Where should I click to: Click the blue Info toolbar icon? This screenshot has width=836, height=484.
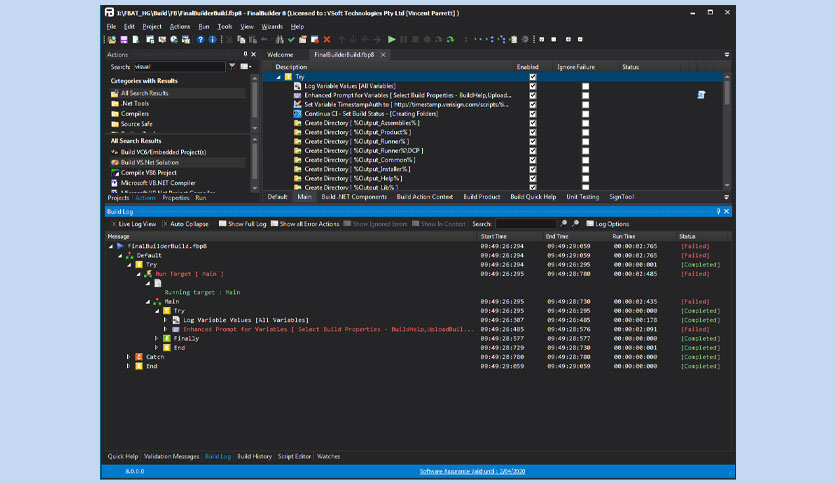[212, 39]
